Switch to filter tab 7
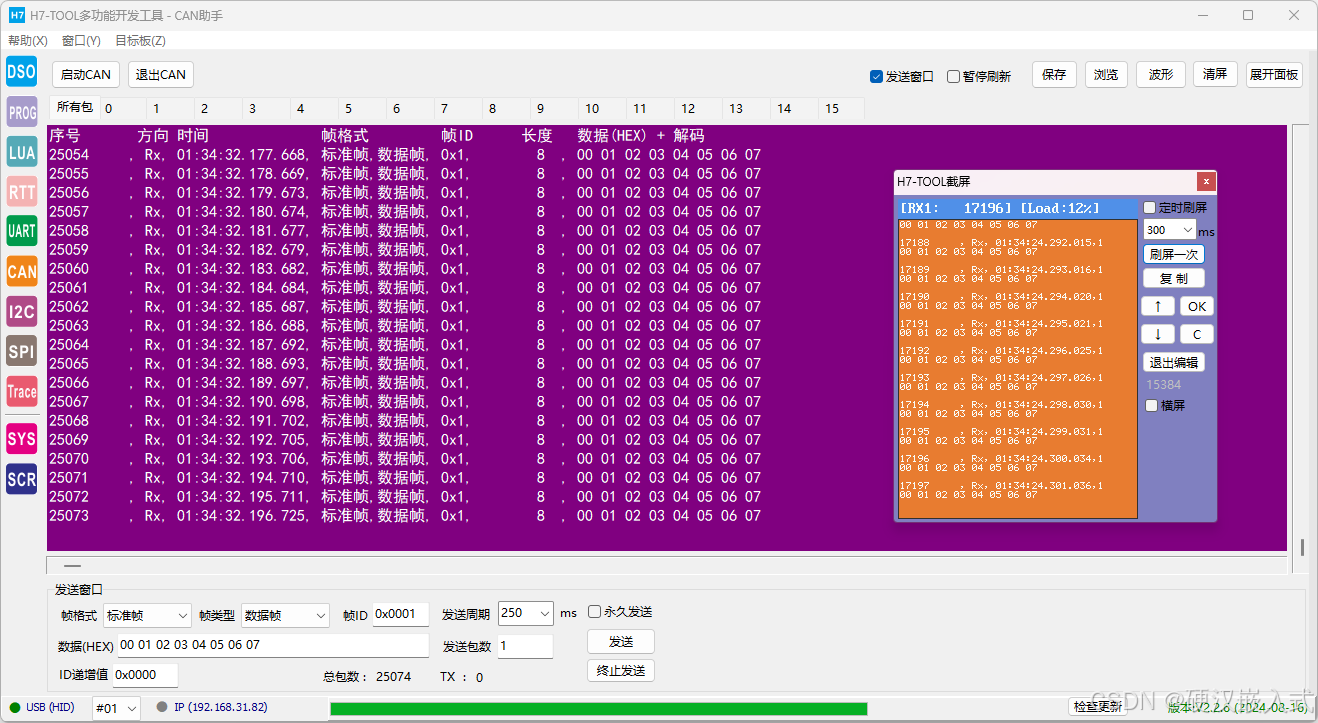Image resolution: width=1318 pixels, height=723 pixels. pos(458,108)
